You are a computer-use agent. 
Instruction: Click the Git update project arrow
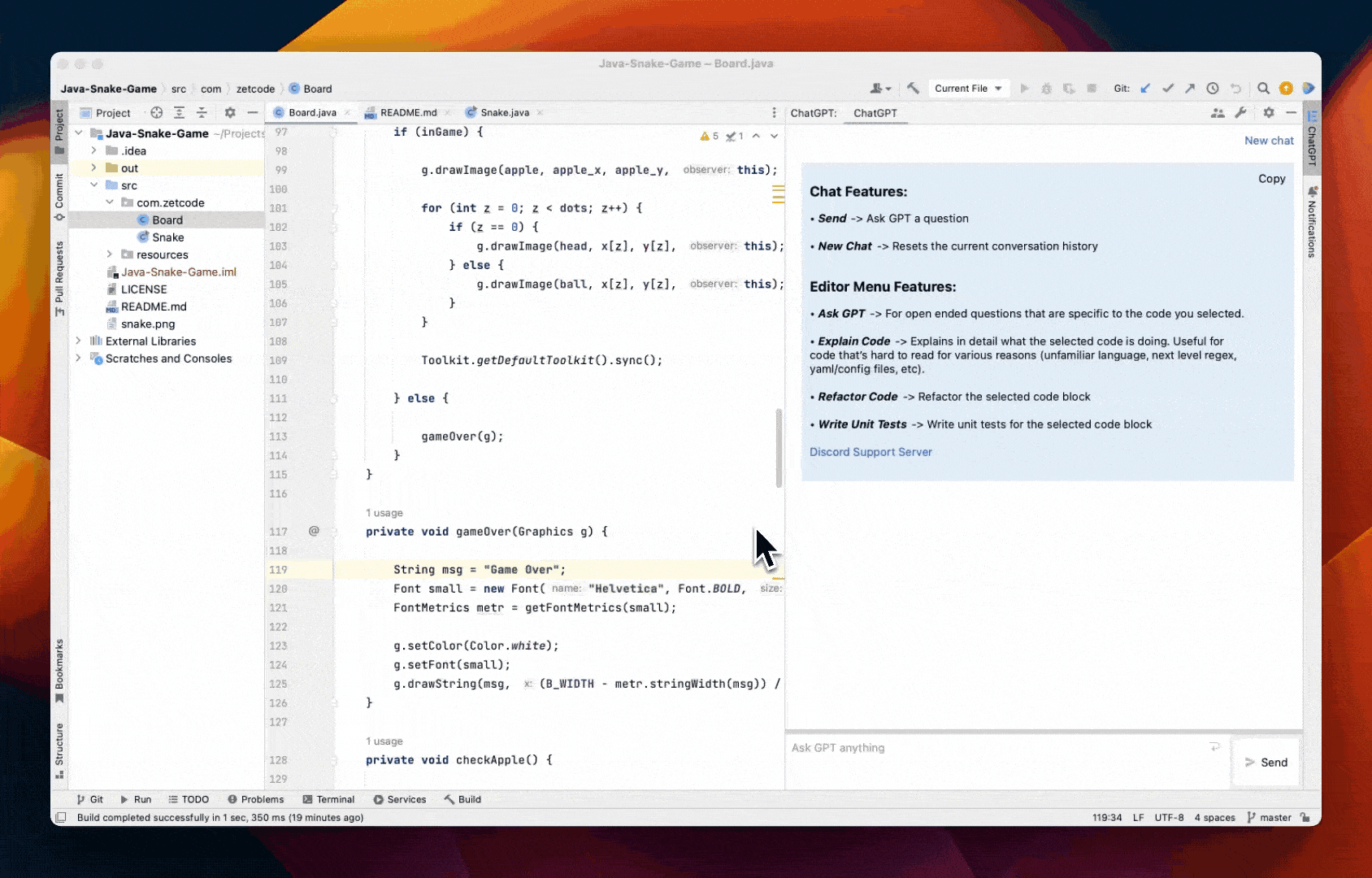[1145, 89]
